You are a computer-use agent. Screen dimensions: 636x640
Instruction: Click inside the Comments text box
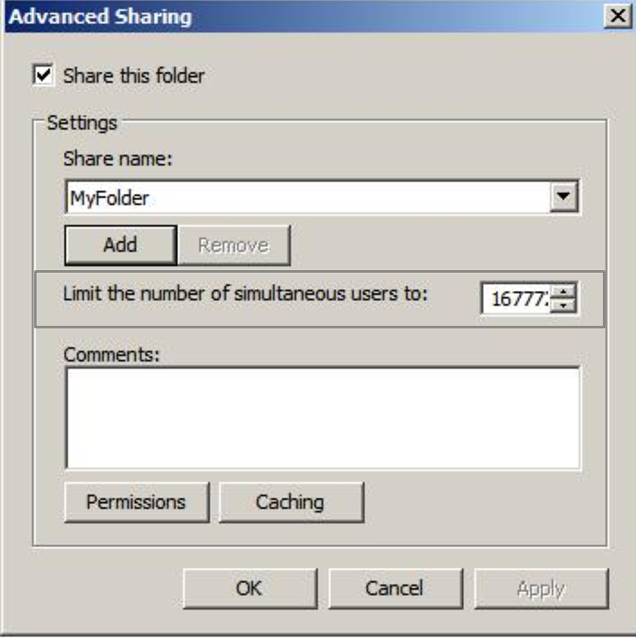point(322,418)
